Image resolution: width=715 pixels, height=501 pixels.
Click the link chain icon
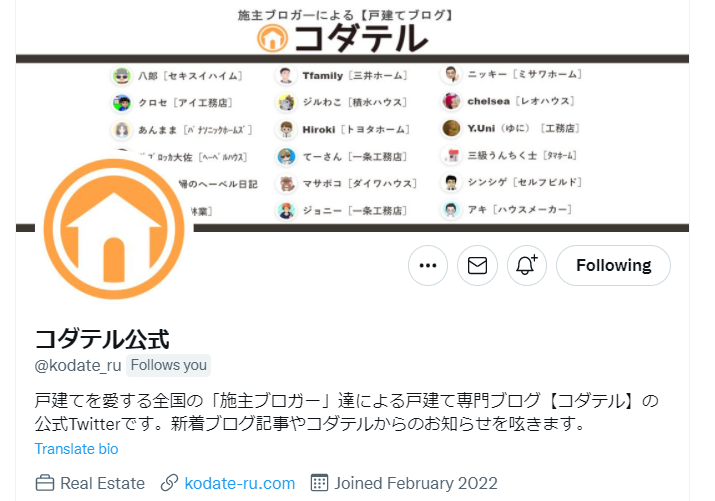pos(169,483)
